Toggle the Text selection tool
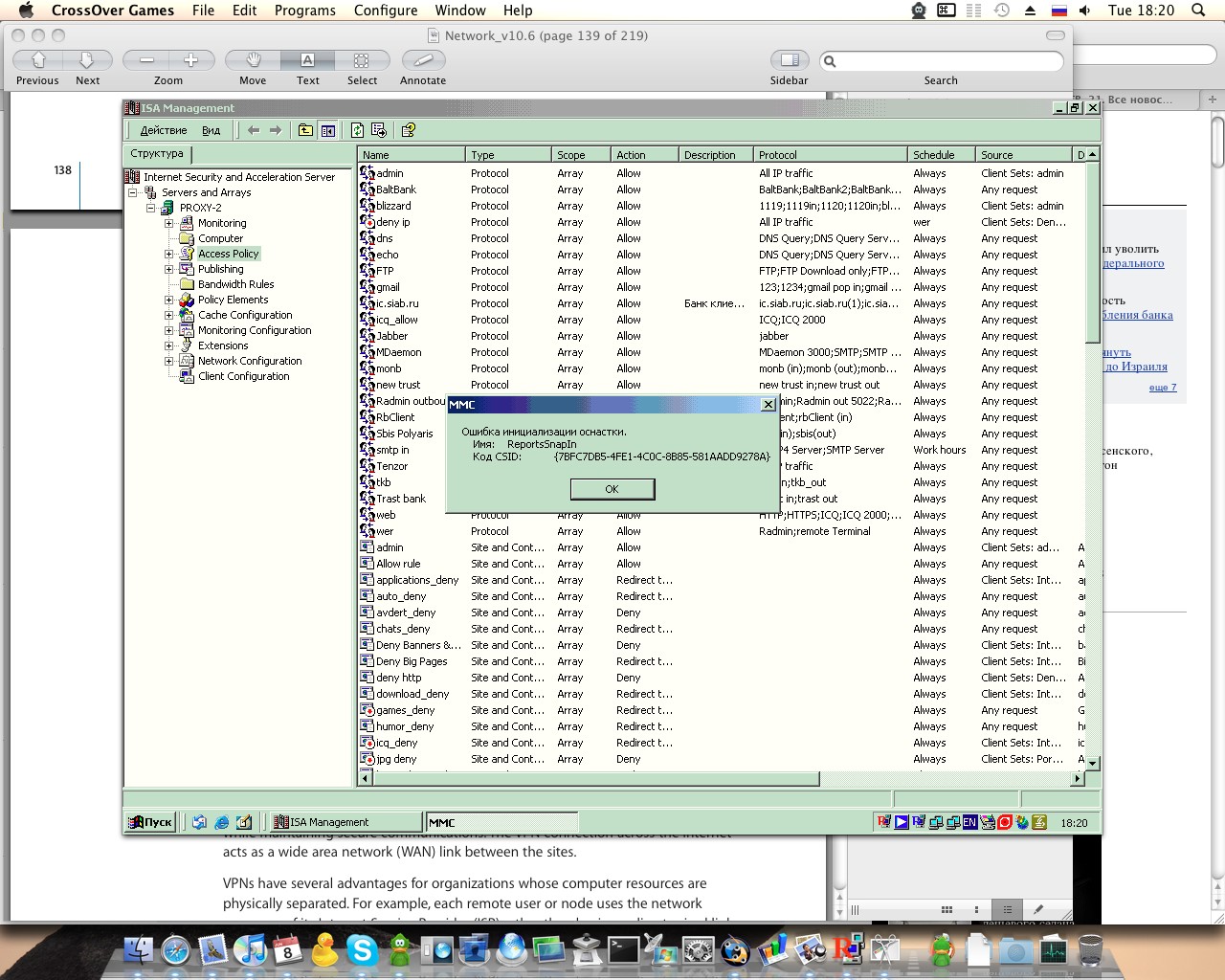The height and width of the screenshot is (980, 1225). point(307,60)
